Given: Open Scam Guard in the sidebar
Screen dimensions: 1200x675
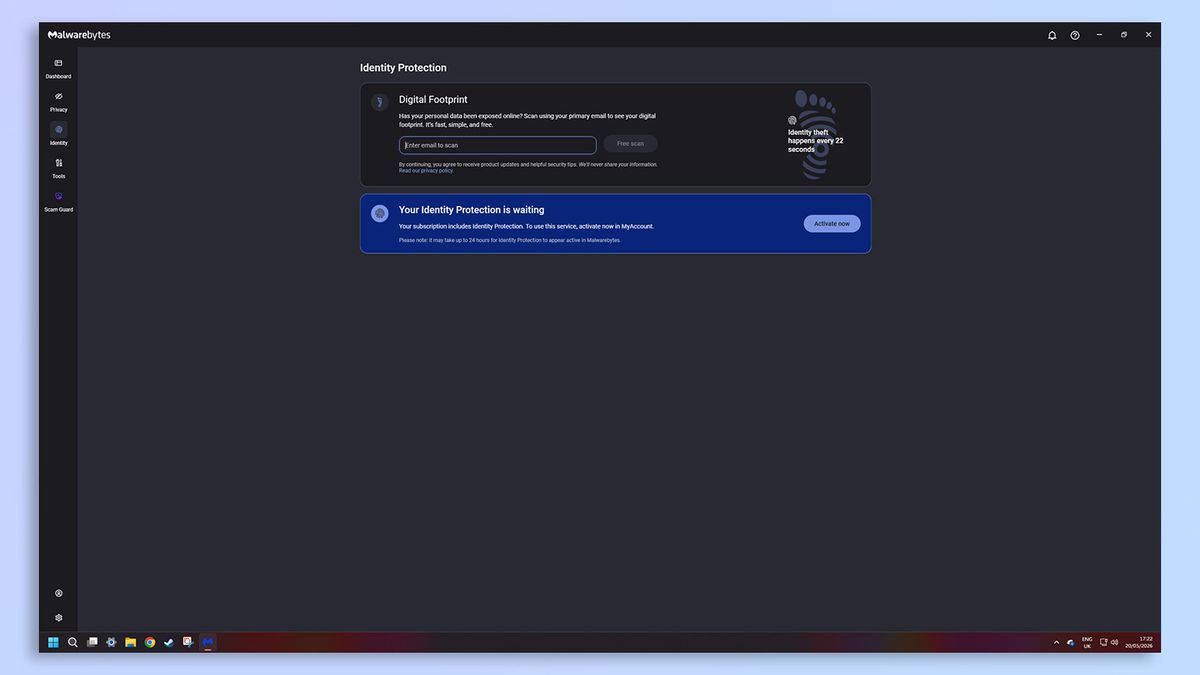Looking at the screenshot, I should click(x=59, y=201).
